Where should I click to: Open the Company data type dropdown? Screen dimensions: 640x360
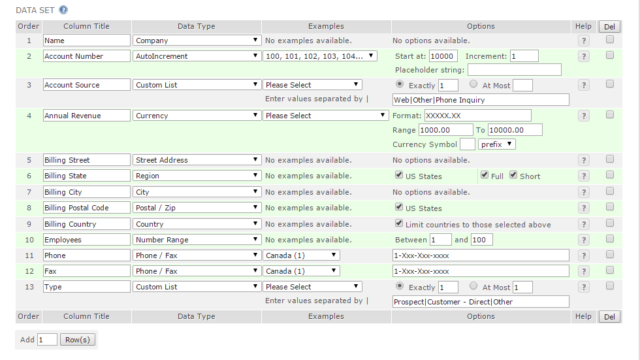click(x=196, y=40)
